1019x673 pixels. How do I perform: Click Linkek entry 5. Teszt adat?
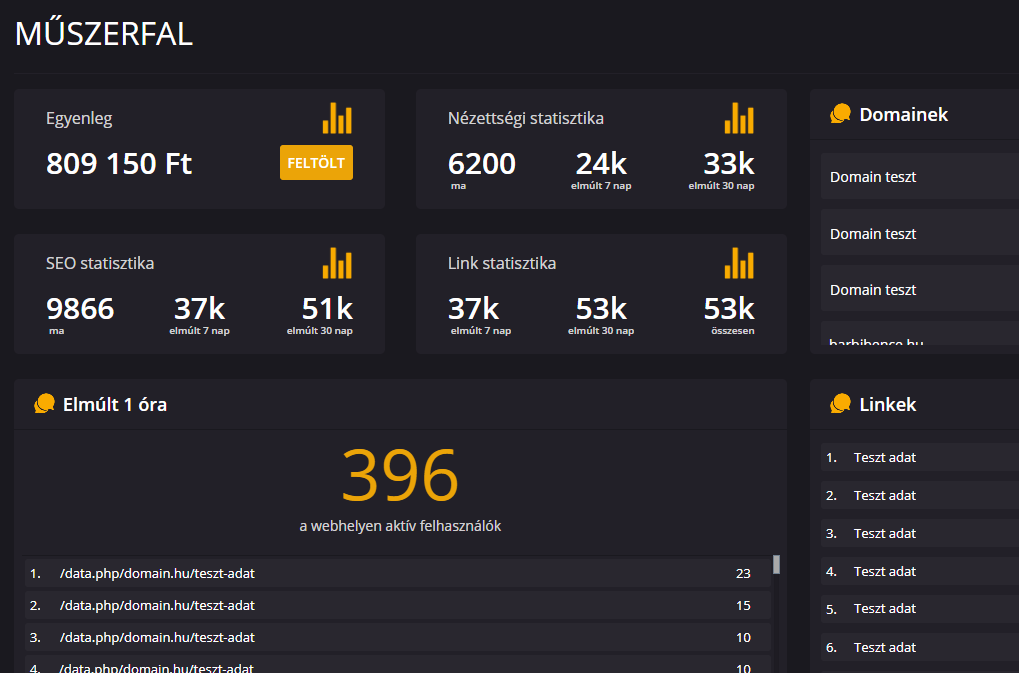pyautogui.click(x=920, y=609)
